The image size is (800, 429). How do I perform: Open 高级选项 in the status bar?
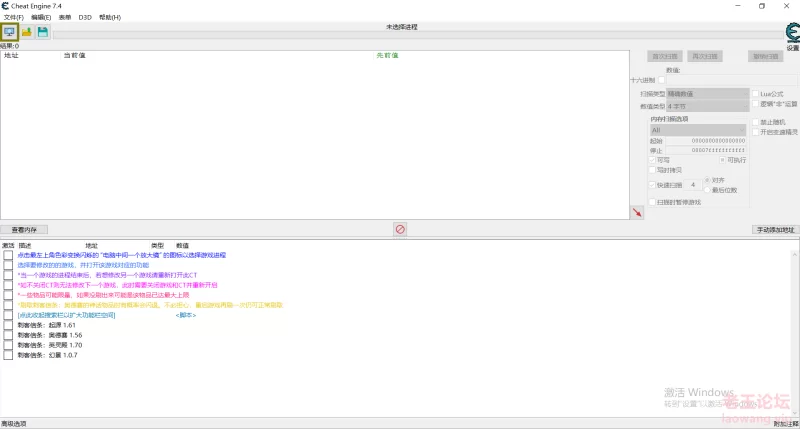[14, 424]
